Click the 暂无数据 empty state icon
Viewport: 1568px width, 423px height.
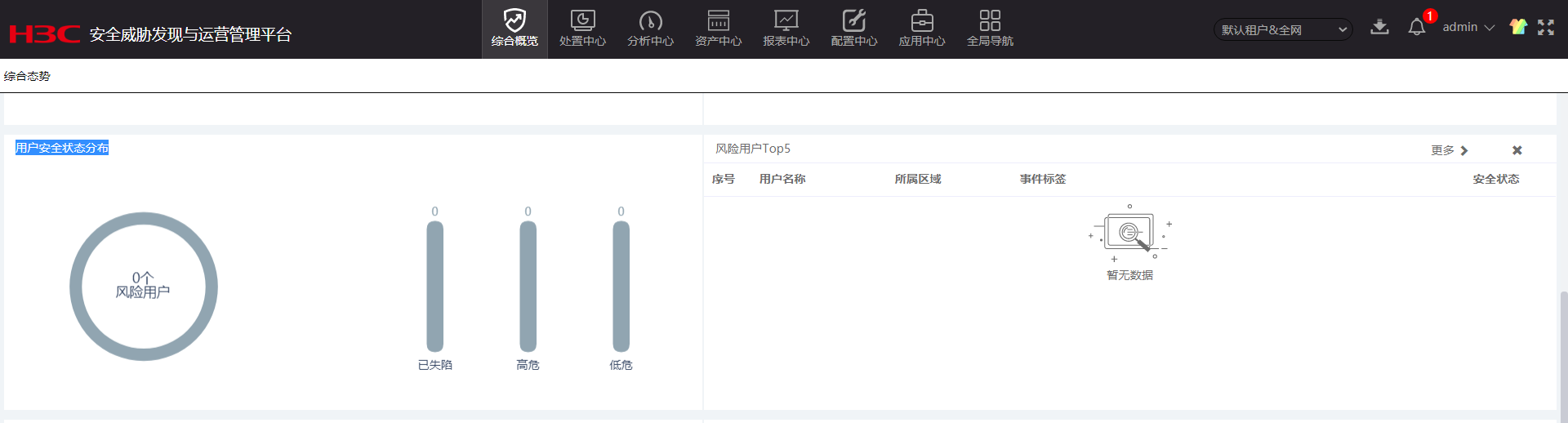(x=1129, y=234)
